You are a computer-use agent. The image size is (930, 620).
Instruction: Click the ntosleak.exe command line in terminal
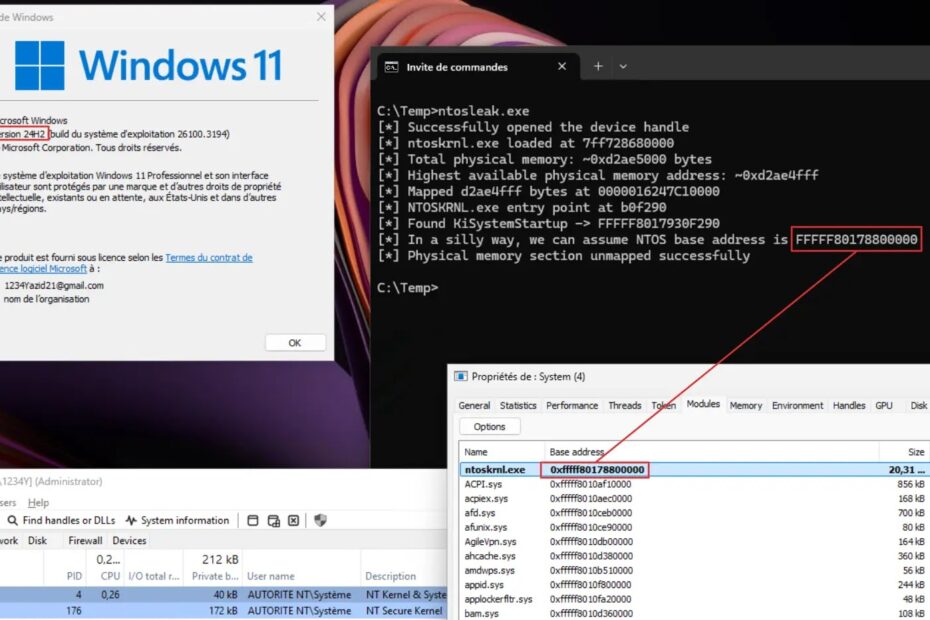(x=453, y=111)
